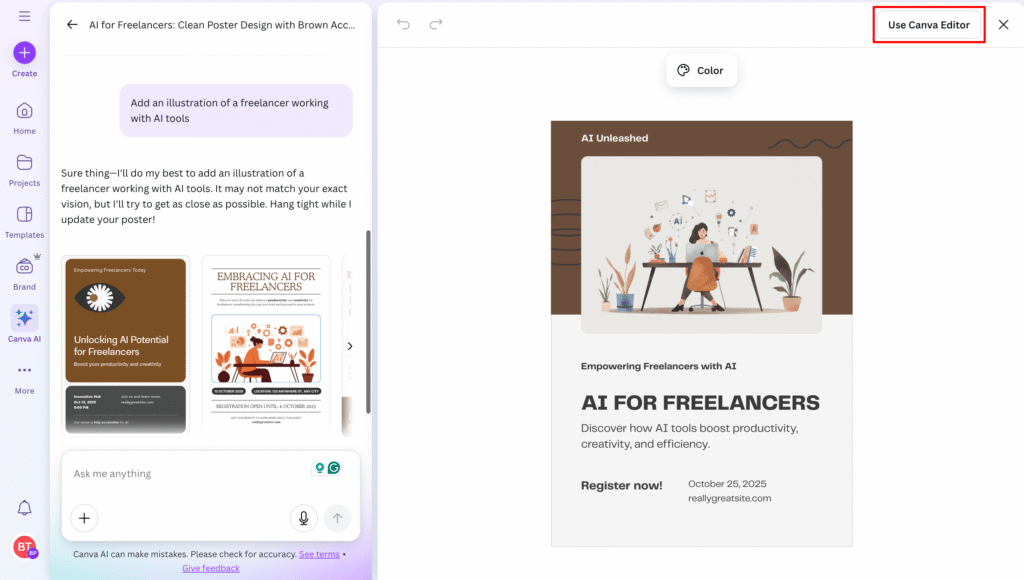The height and width of the screenshot is (580, 1024).
Task: Activate the microphone voice input
Action: (x=303, y=518)
